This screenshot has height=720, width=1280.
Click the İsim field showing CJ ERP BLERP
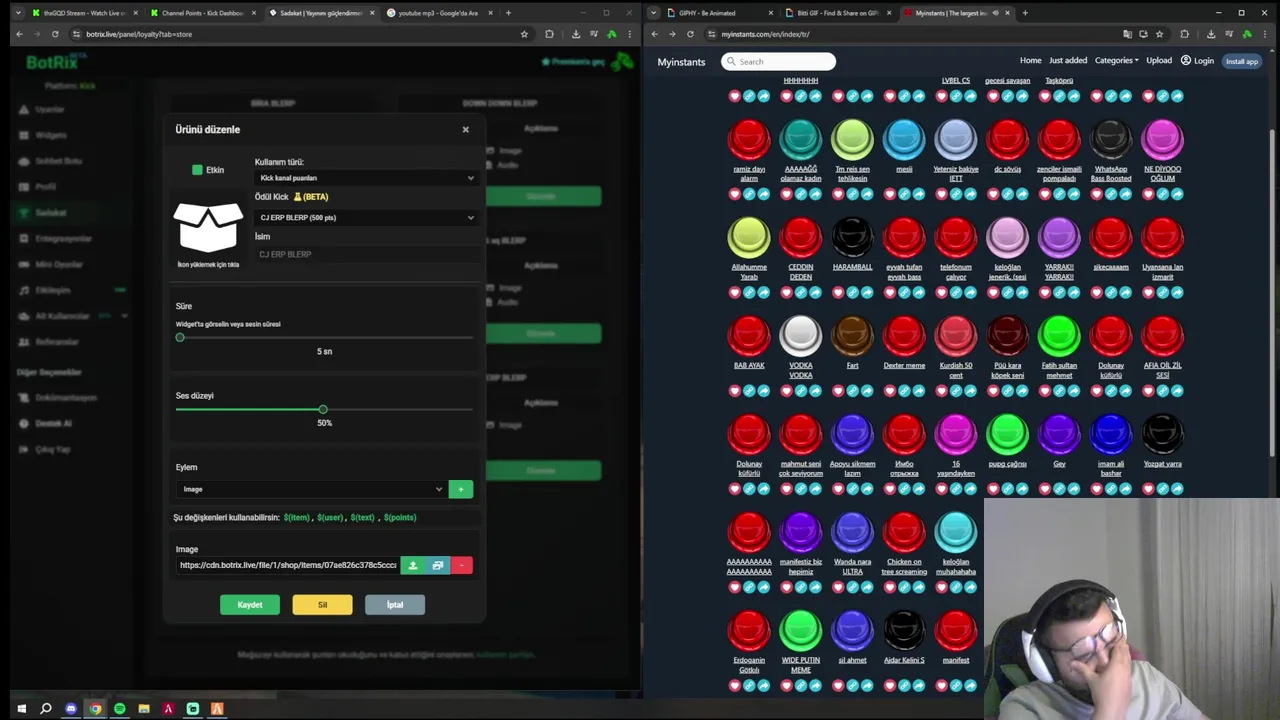pos(366,254)
